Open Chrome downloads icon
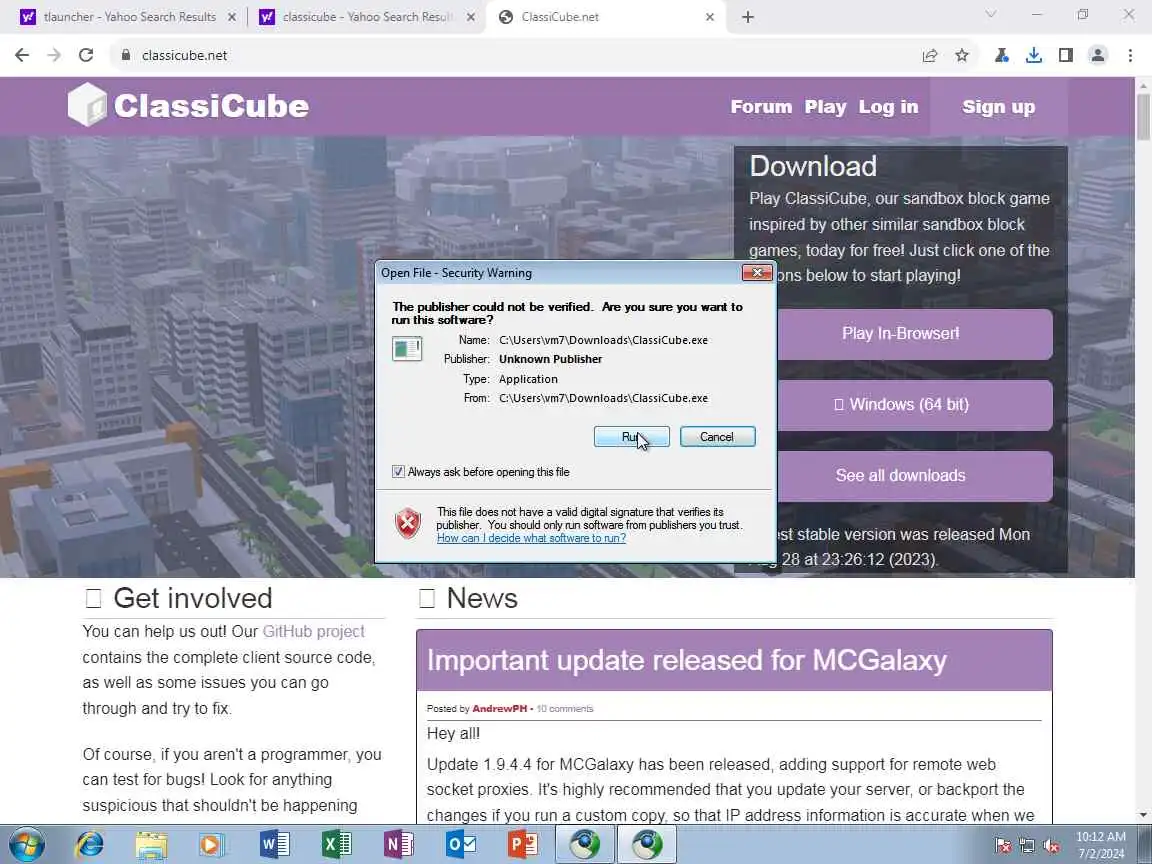Viewport: 1152px width, 864px height. [1034, 55]
